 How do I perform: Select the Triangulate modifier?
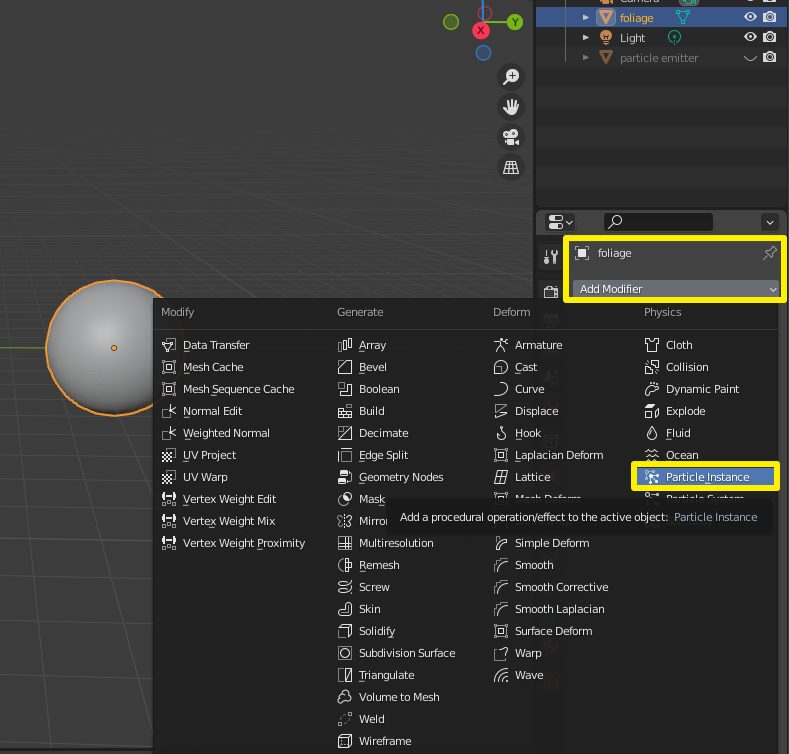[x=376, y=675]
